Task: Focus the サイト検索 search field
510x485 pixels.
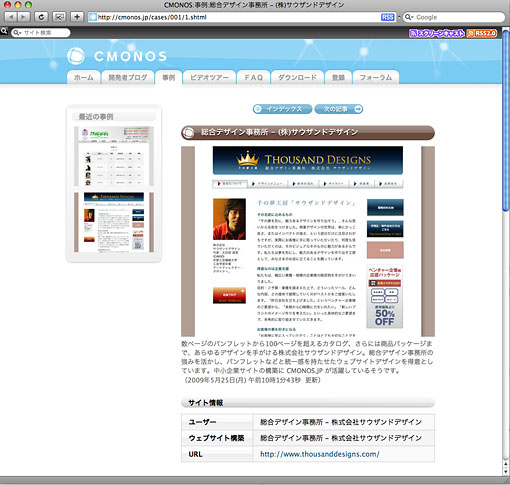Action: click(x=41, y=33)
